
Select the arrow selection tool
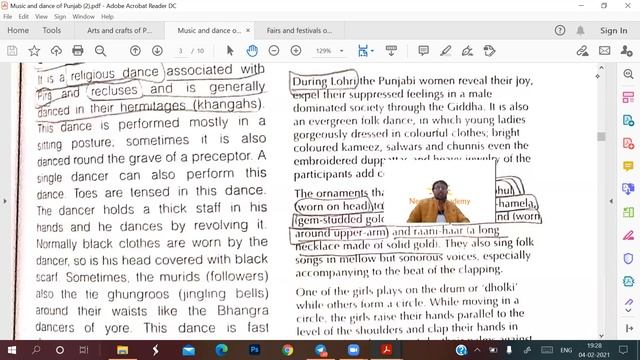(230, 51)
